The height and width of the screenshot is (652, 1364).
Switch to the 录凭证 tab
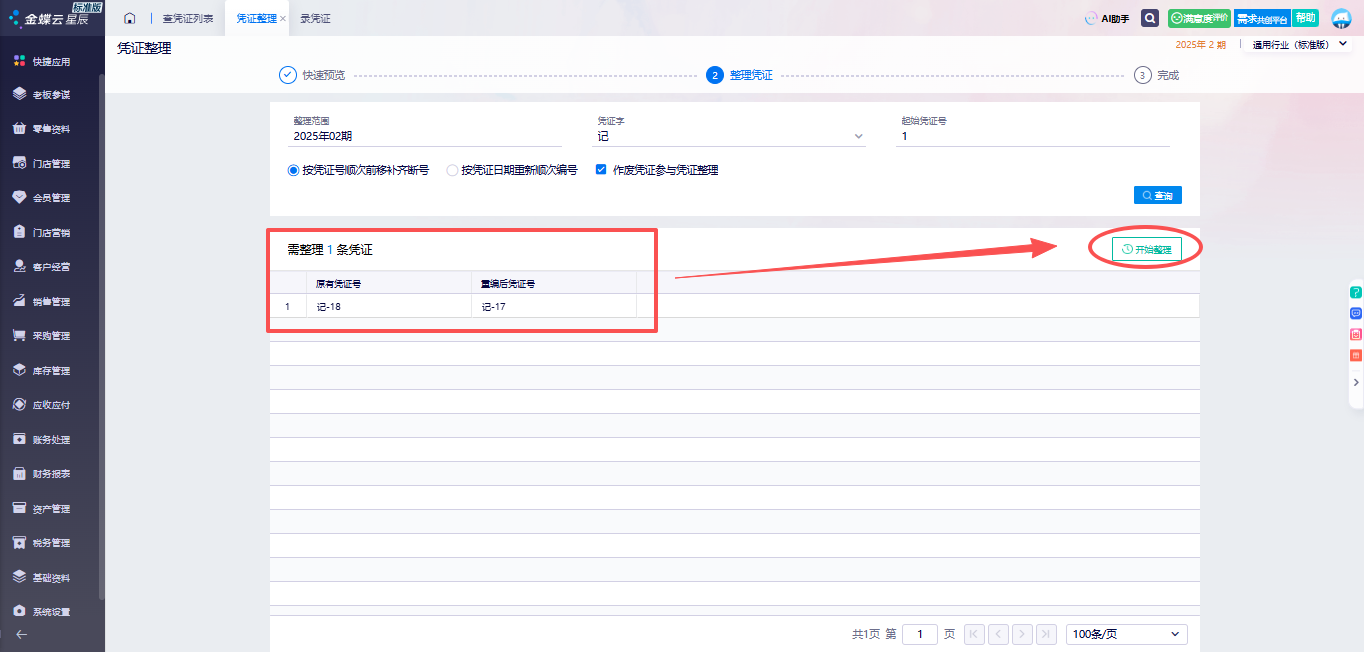point(315,19)
